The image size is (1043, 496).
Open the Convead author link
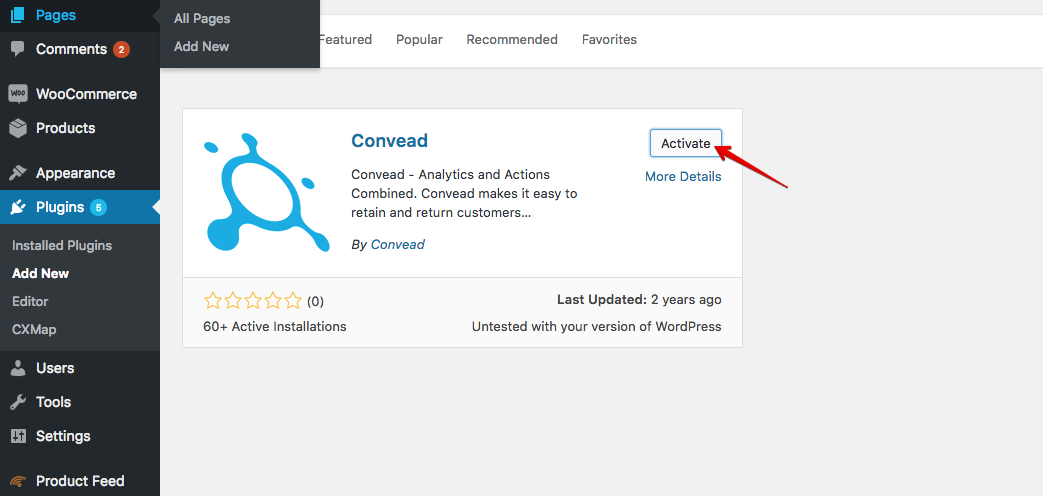click(397, 245)
